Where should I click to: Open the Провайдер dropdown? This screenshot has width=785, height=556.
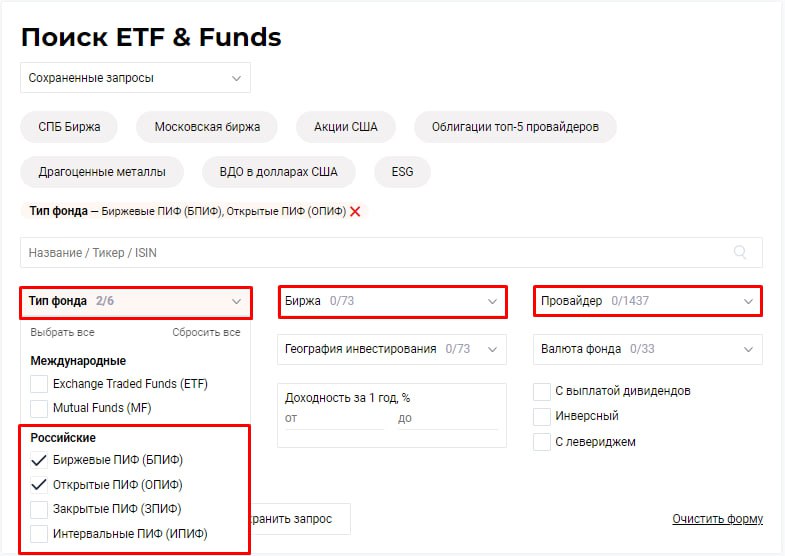pos(648,301)
